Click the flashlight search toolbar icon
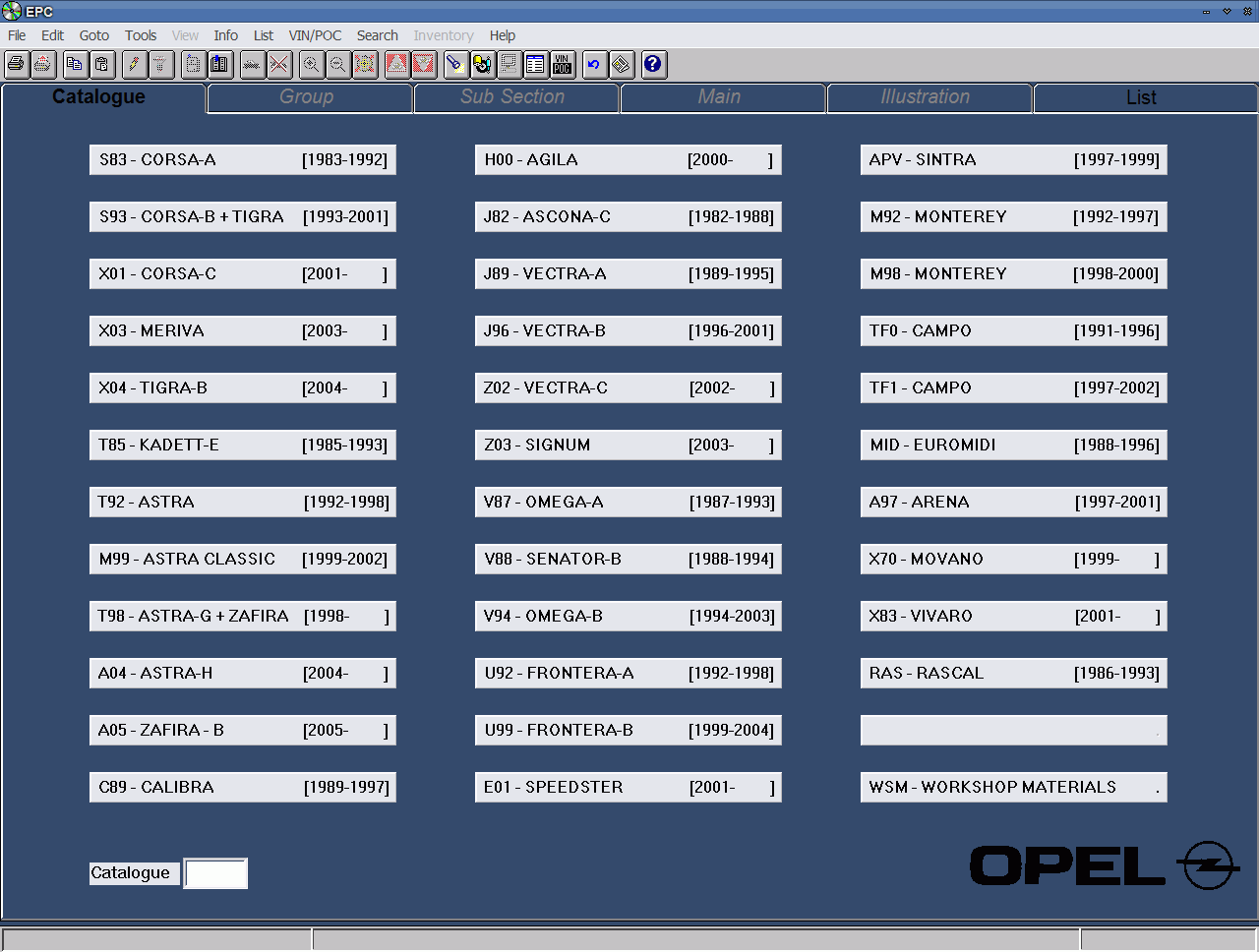The image size is (1259, 952). pos(454,65)
